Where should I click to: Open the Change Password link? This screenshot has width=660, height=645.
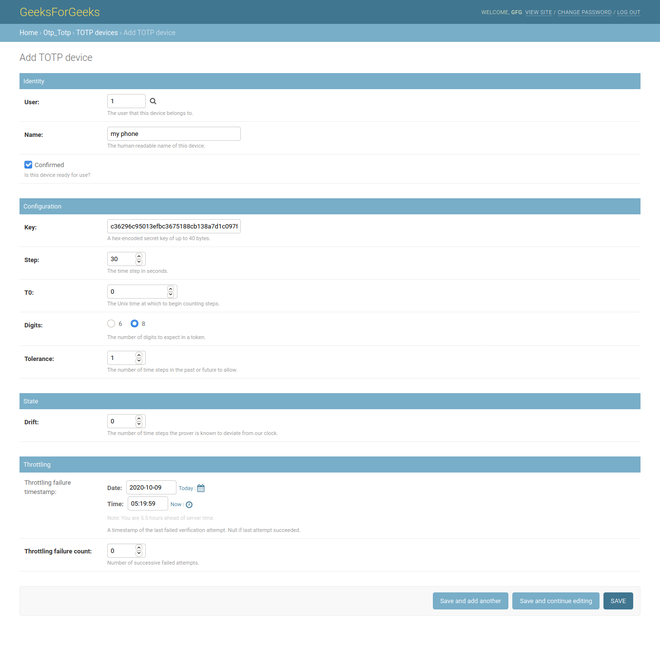pyautogui.click(x=584, y=12)
